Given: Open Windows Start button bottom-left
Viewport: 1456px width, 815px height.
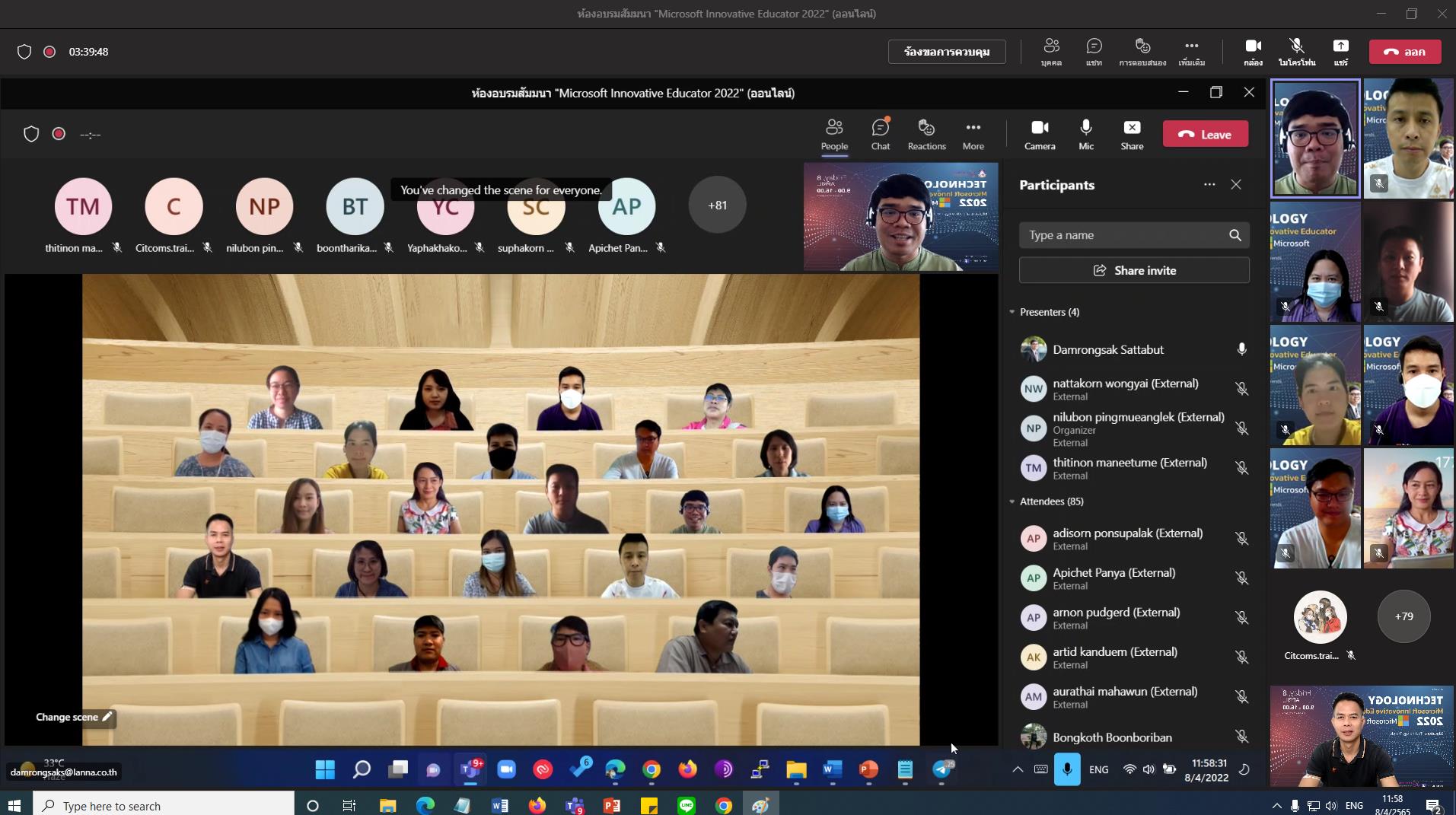Looking at the screenshot, I should (x=14, y=805).
